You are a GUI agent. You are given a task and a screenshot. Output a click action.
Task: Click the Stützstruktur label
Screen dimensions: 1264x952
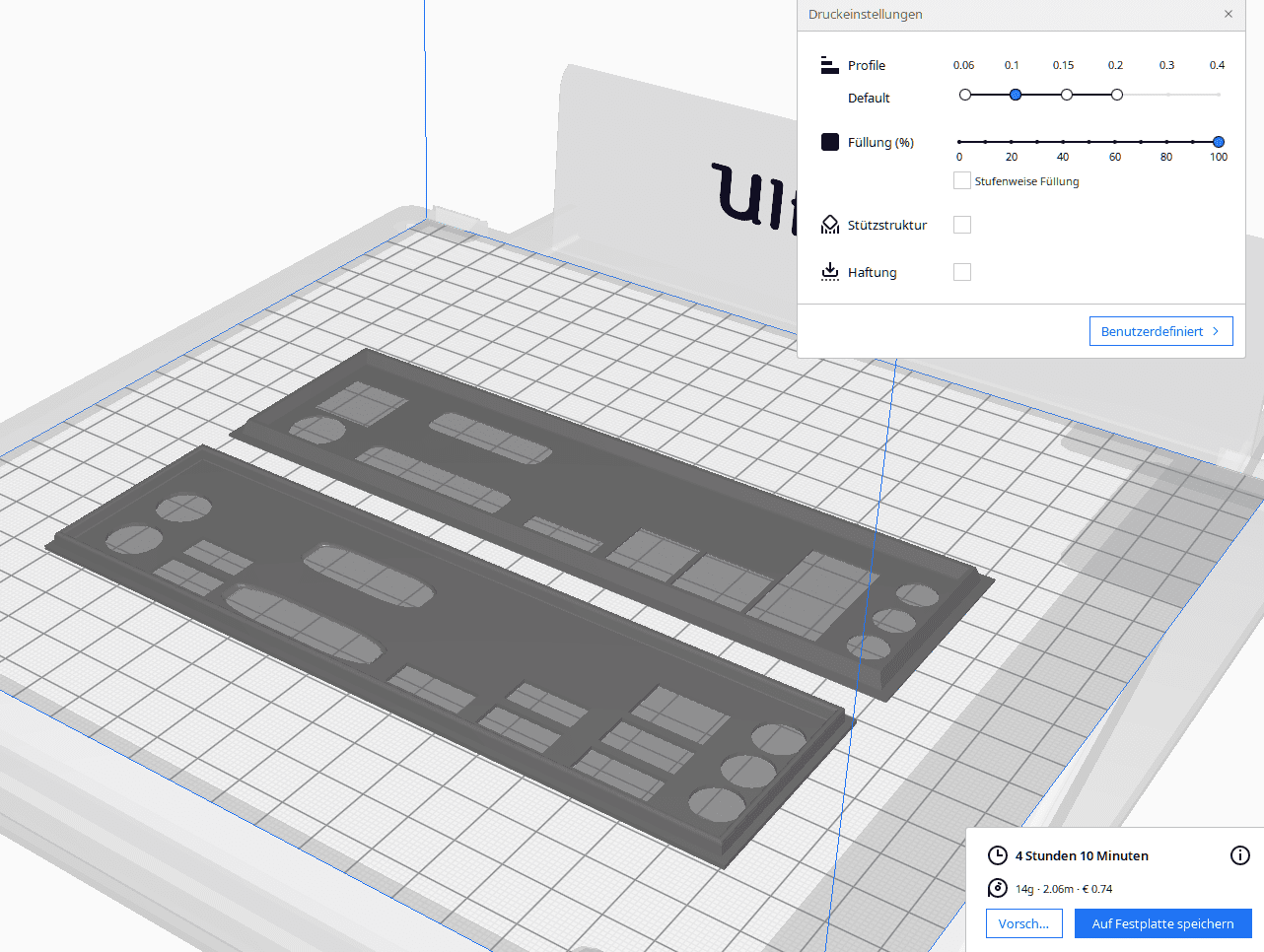887,225
